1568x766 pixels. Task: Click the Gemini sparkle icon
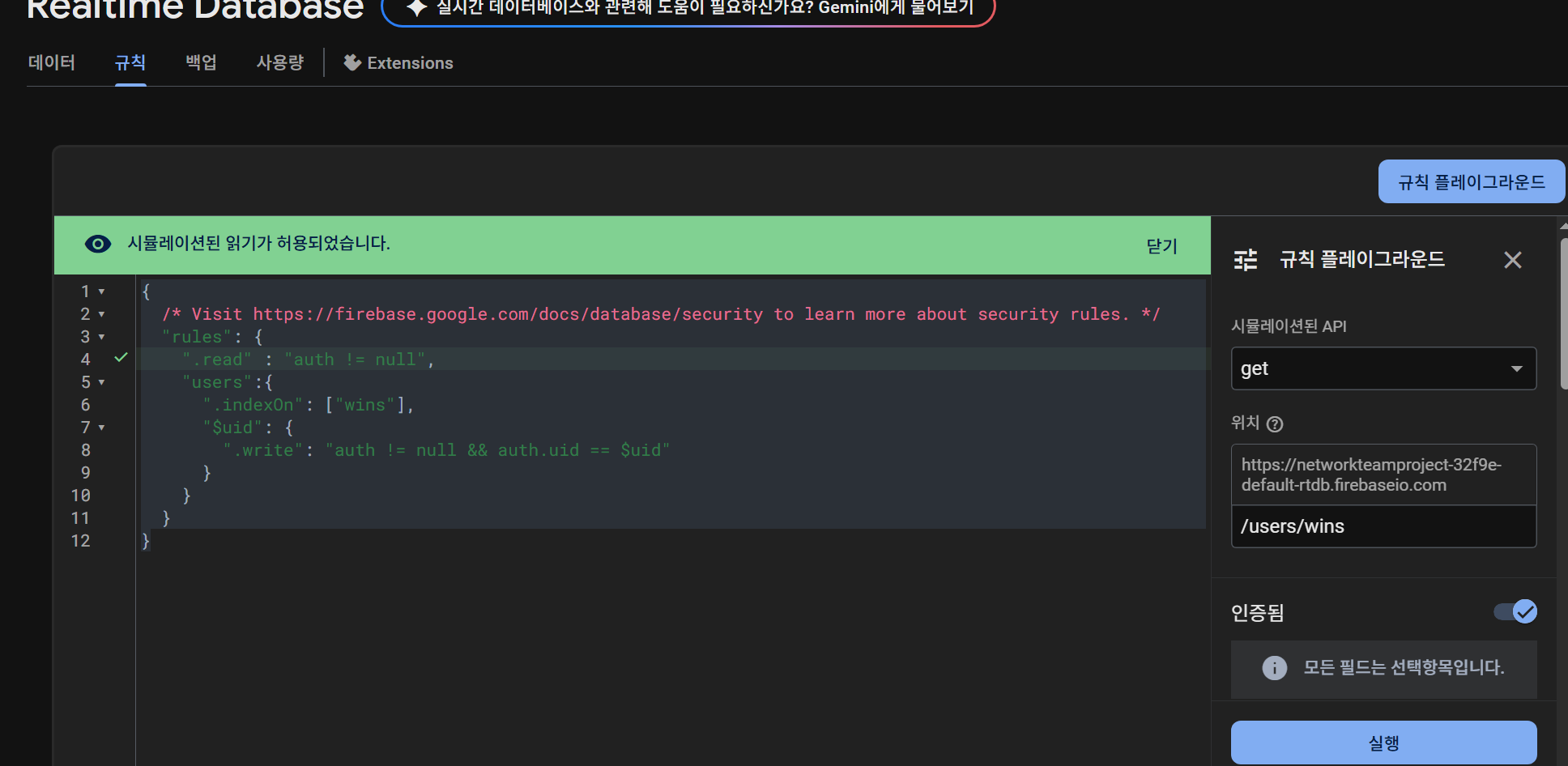tap(416, 7)
